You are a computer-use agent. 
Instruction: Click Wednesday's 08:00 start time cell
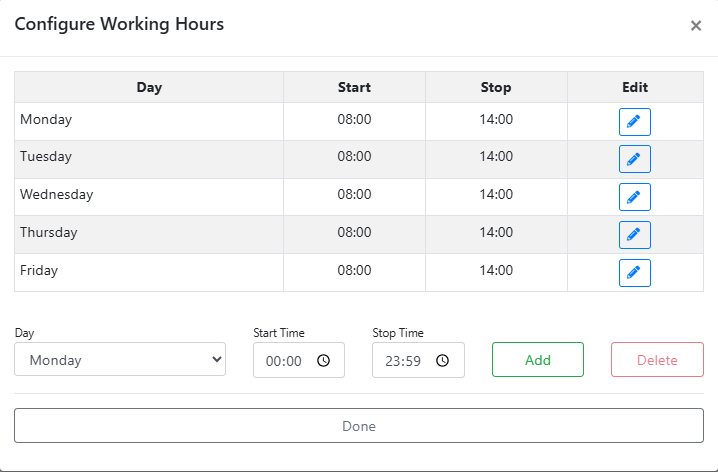[354, 197]
